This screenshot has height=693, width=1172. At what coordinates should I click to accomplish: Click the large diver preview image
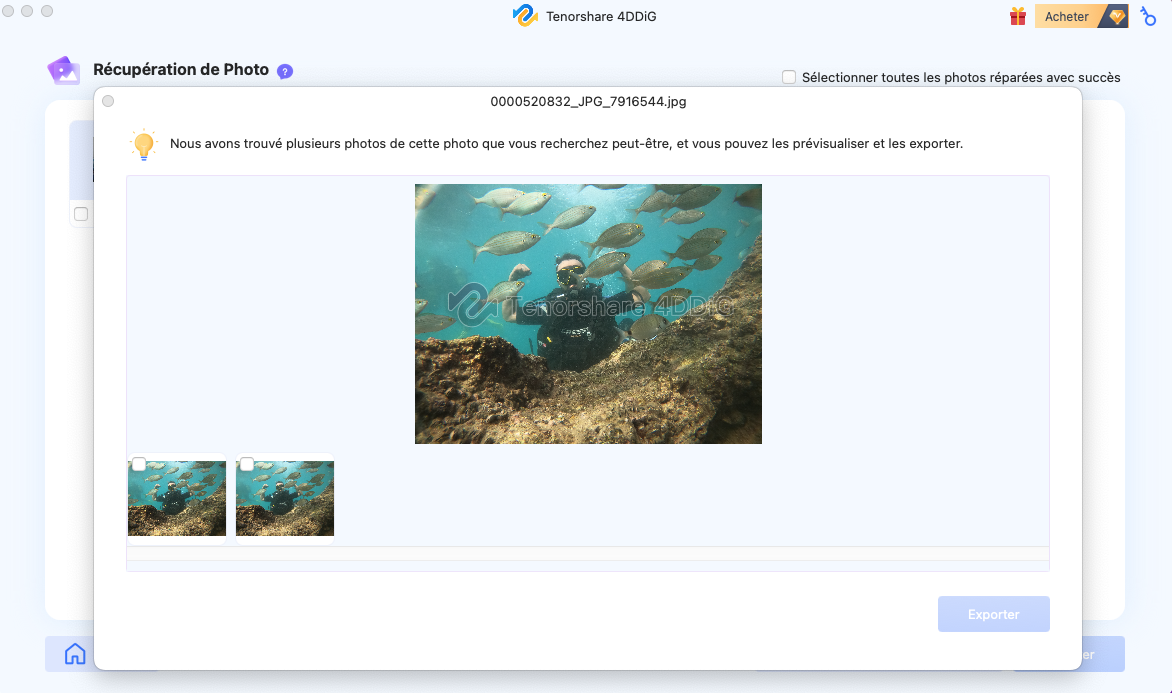588,314
